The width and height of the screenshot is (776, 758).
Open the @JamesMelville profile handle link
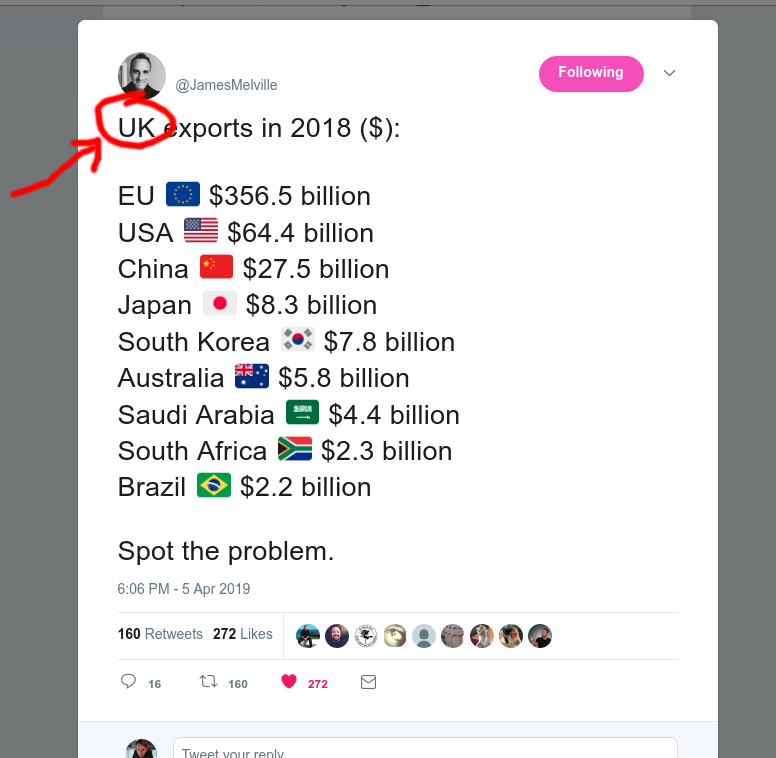[x=227, y=86]
